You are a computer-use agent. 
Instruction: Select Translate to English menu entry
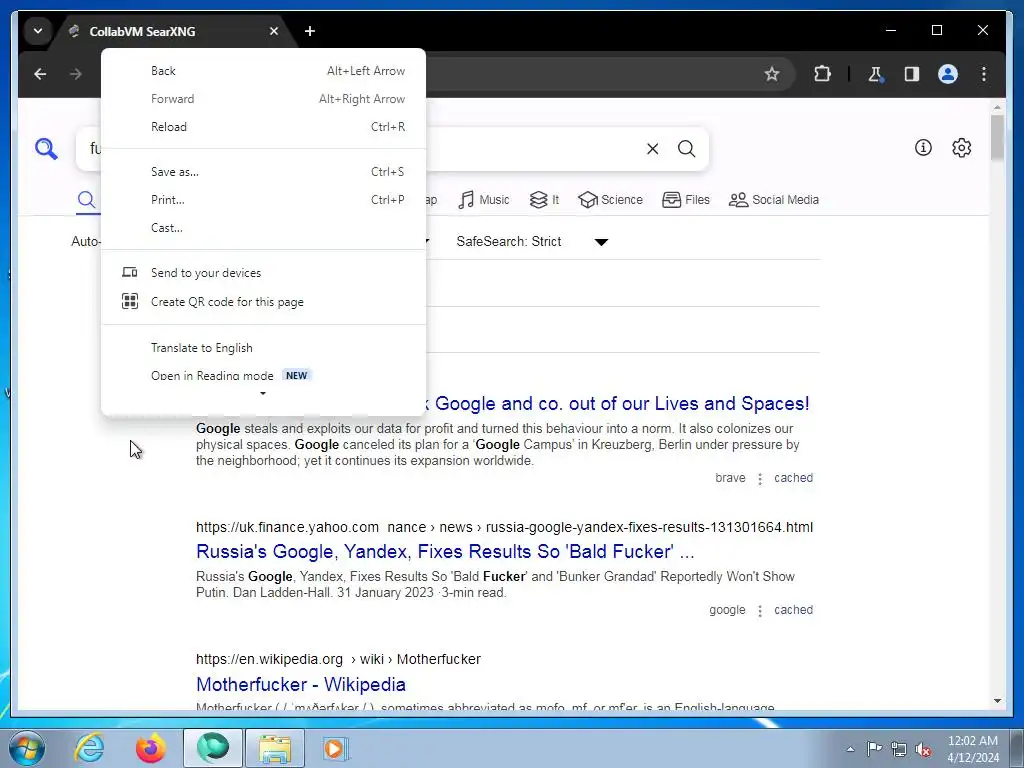264,348
